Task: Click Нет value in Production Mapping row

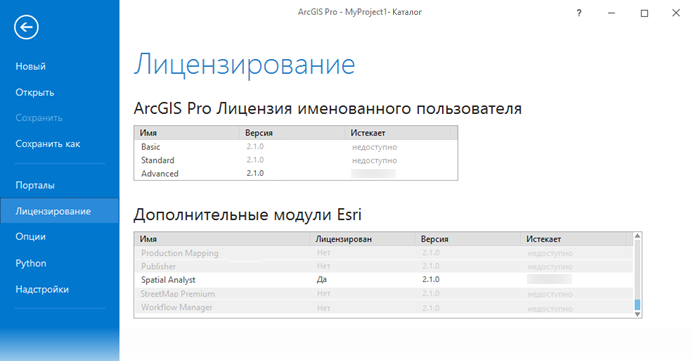Action: (323, 253)
